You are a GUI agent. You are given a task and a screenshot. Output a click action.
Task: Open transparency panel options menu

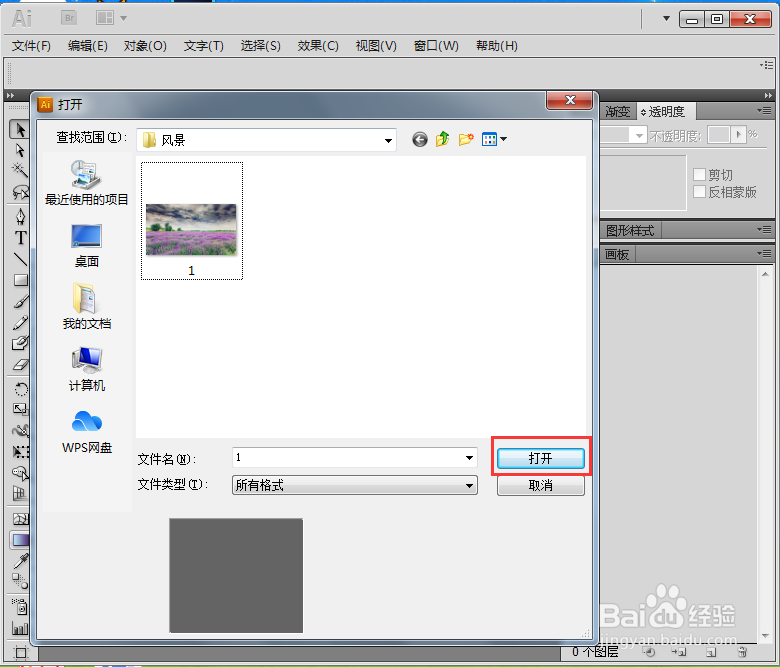click(764, 110)
